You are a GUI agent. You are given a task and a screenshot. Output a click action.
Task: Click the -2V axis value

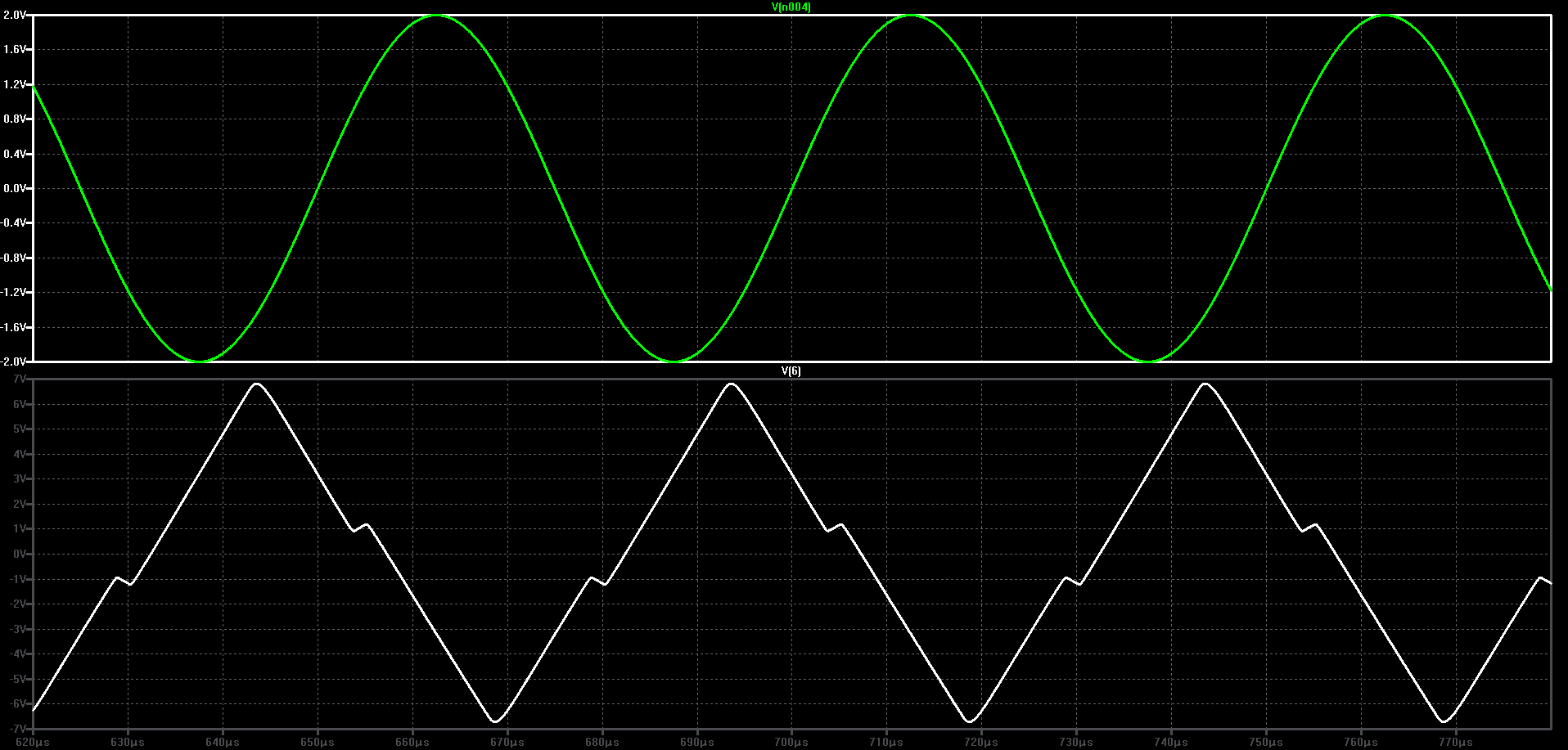[x=18, y=604]
